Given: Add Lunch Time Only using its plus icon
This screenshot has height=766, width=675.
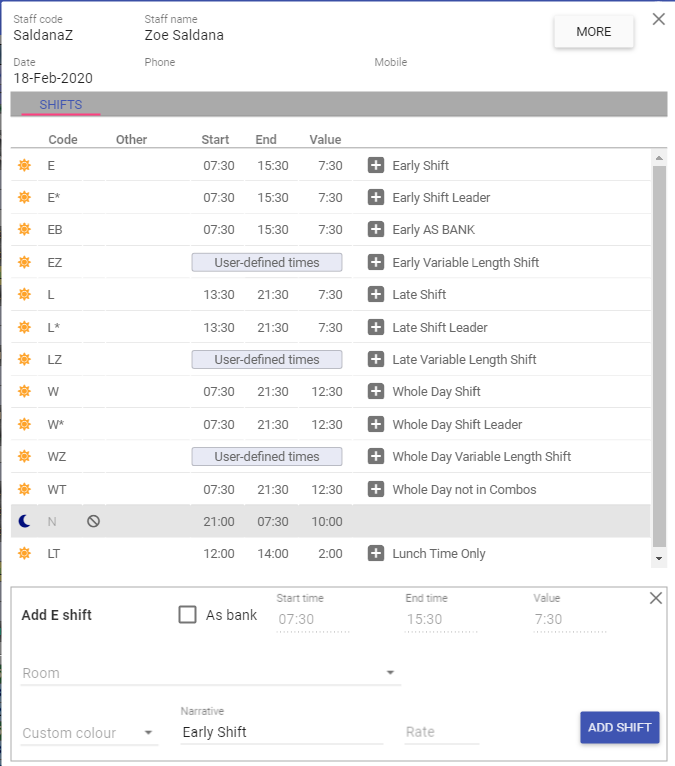Looking at the screenshot, I should coord(376,554).
